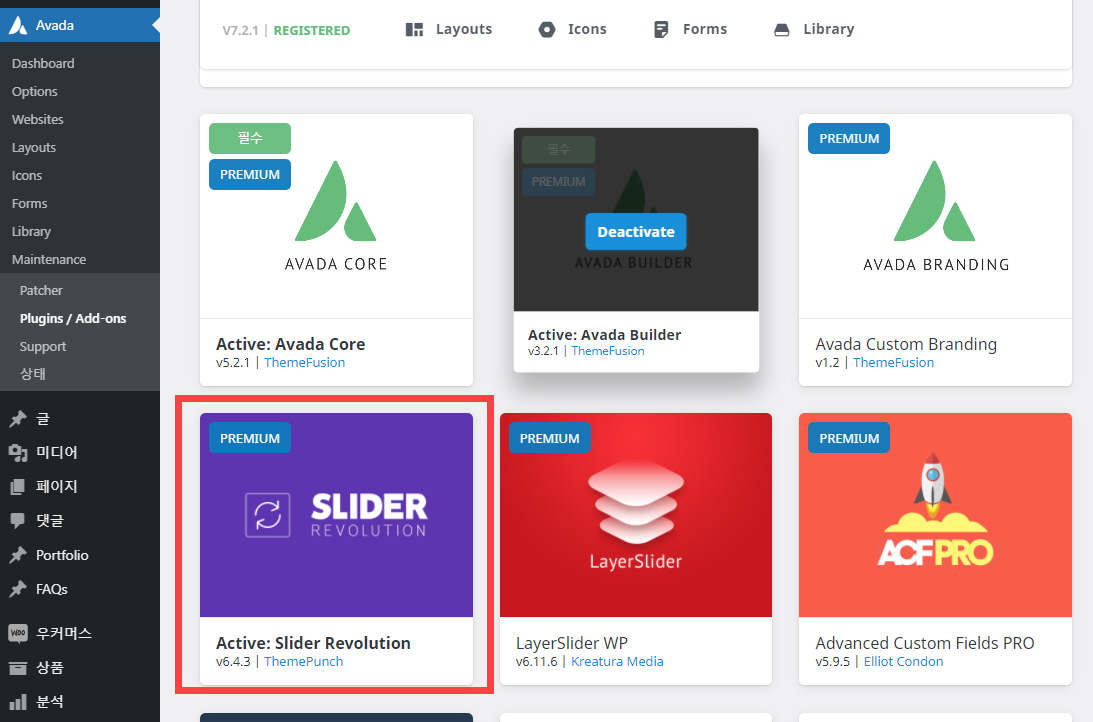Open the Forms tab in header
Image resolution: width=1093 pixels, height=722 pixels.
pyautogui.click(x=690, y=29)
